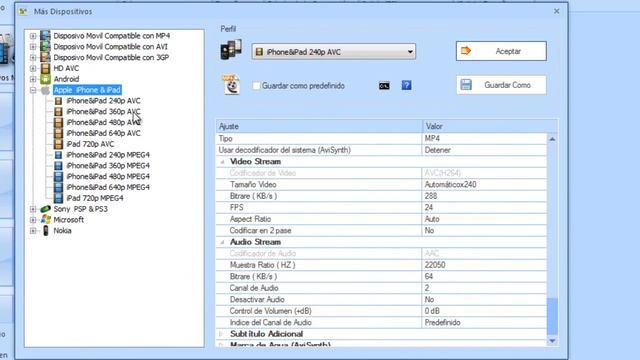Close the Más Dispositivos dialog
Viewport: 640px width, 360px height.
[x=556, y=11]
